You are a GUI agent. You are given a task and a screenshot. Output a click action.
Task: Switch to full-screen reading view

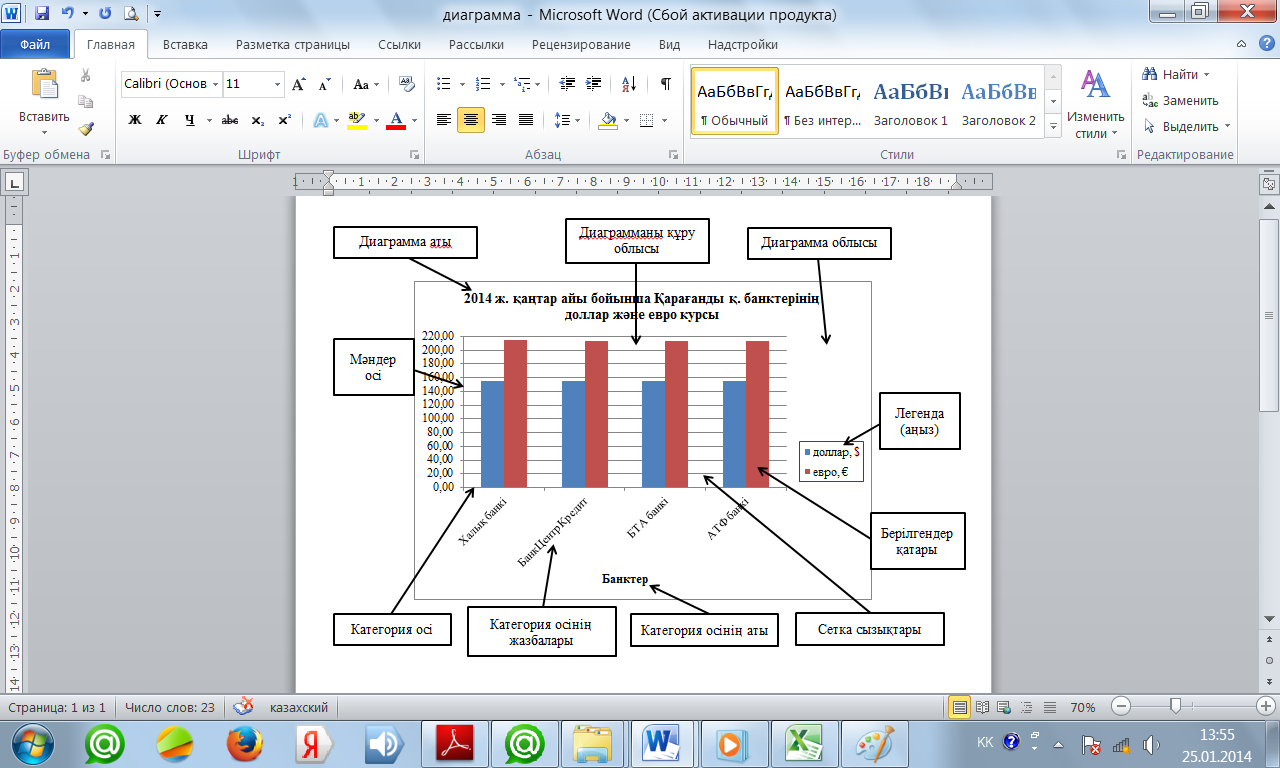point(982,707)
